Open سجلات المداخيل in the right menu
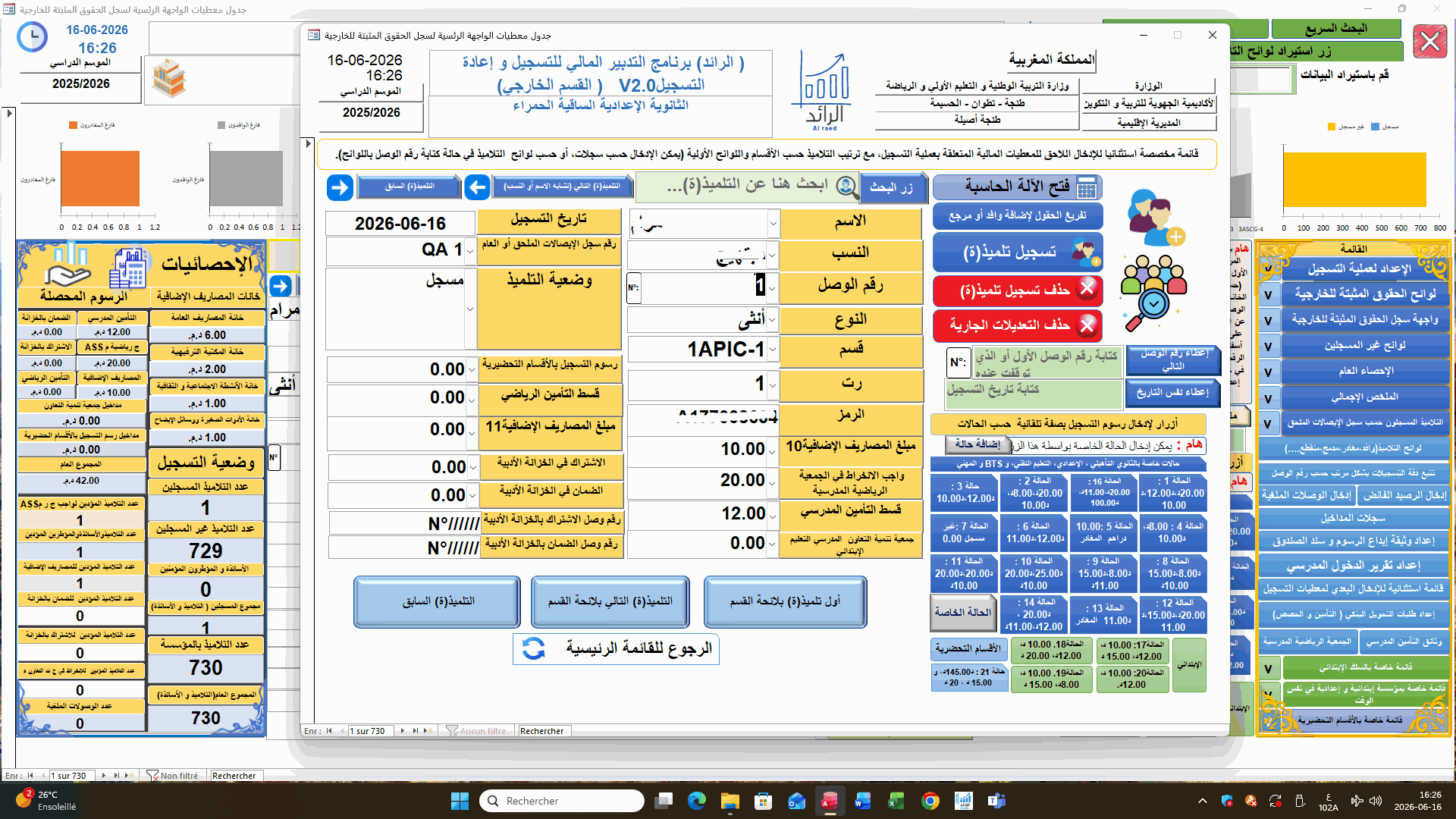Viewport: 1456px width, 819px height. [1354, 519]
